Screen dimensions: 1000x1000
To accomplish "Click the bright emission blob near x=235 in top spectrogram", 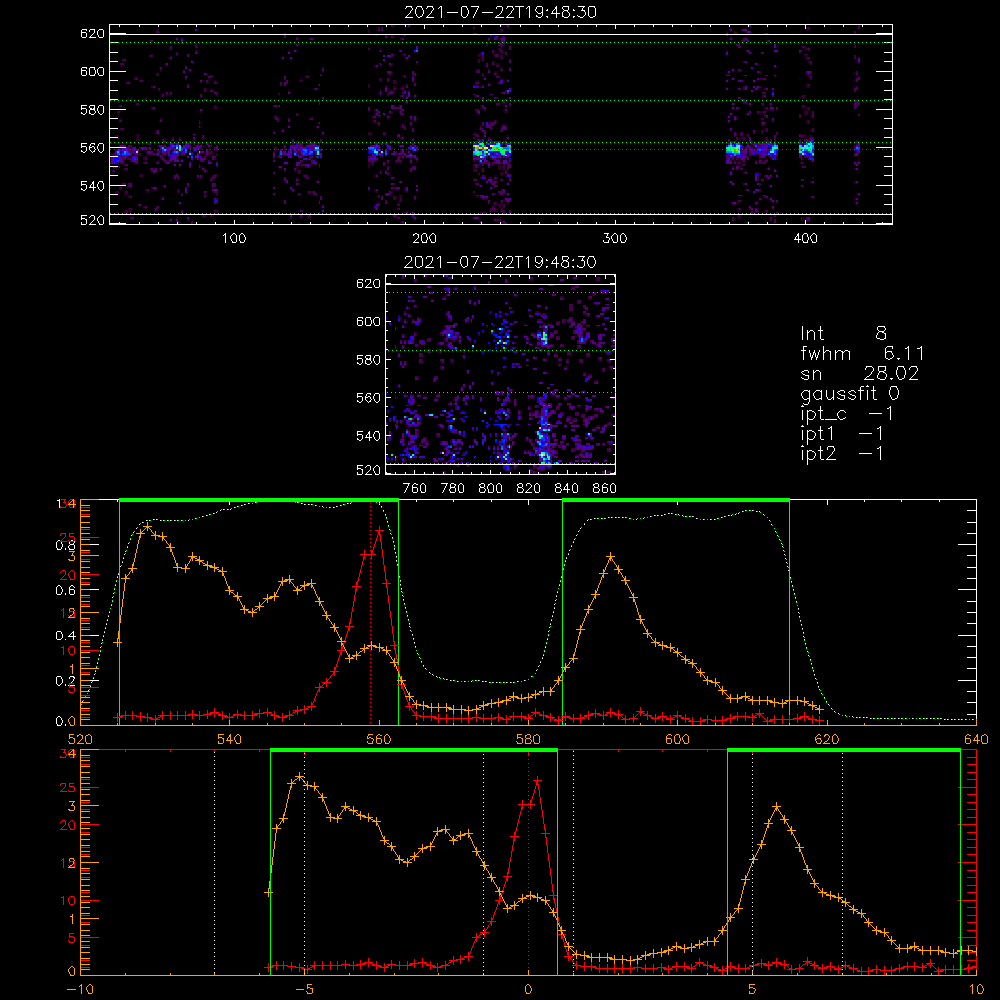I will click(x=491, y=150).
